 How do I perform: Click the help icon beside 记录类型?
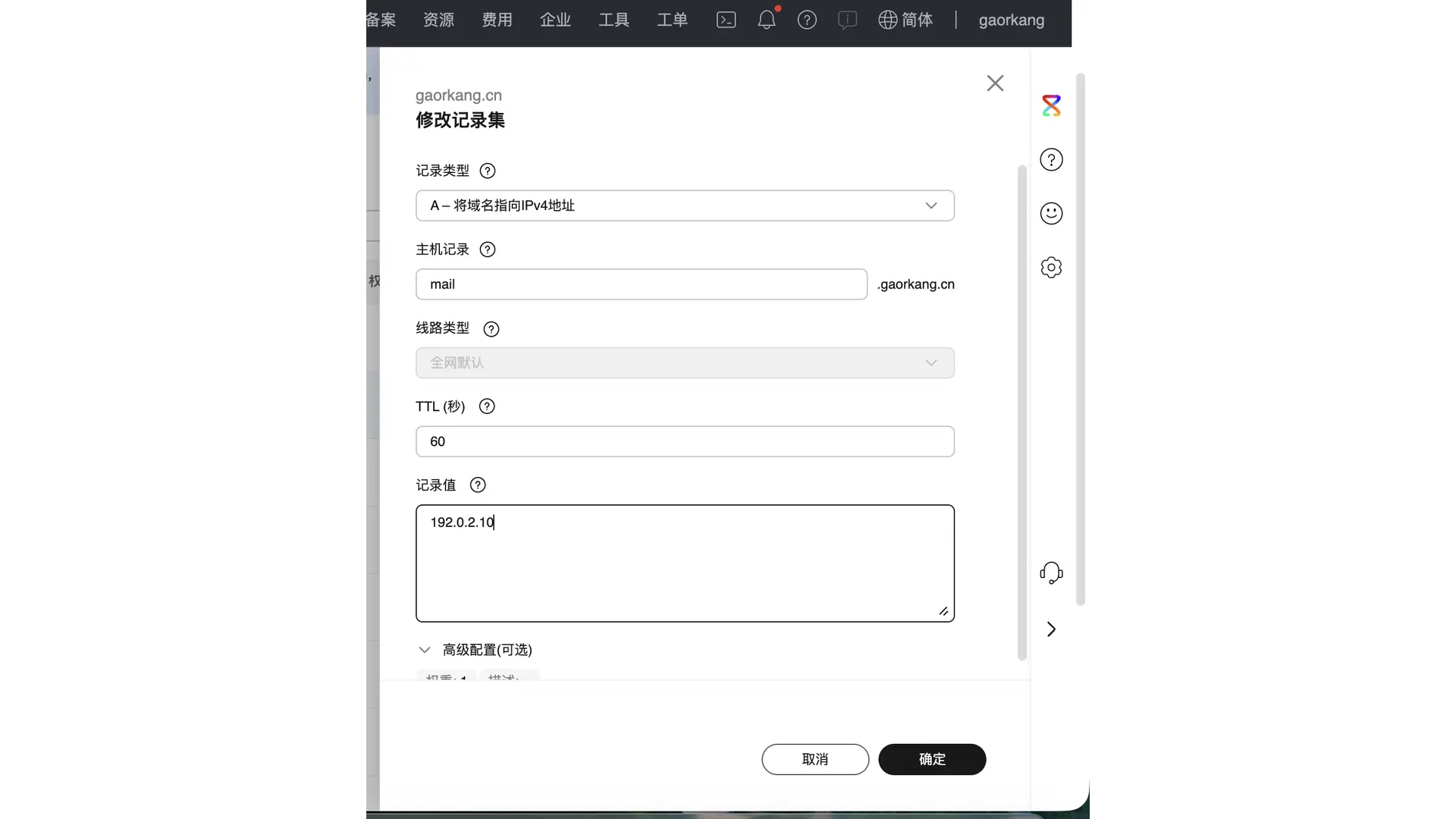pos(488,171)
